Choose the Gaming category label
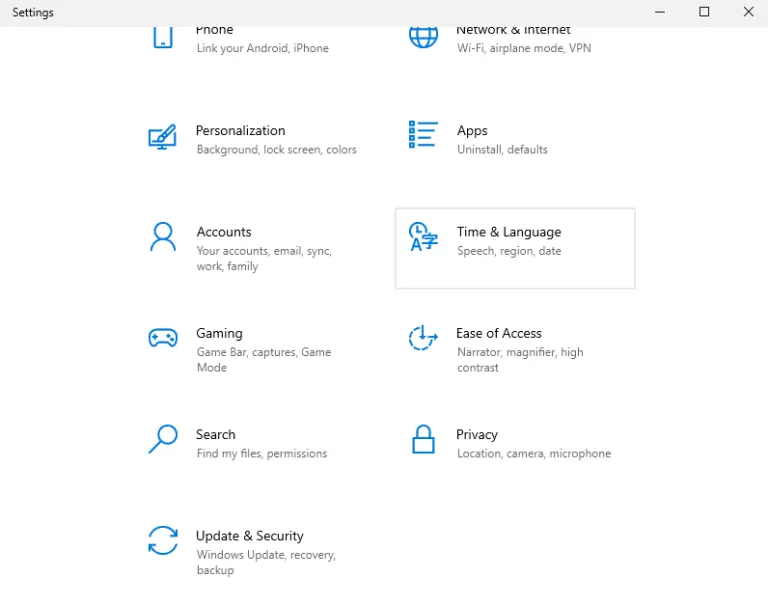Image resolution: width=768 pixels, height=606 pixels. coord(219,334)
